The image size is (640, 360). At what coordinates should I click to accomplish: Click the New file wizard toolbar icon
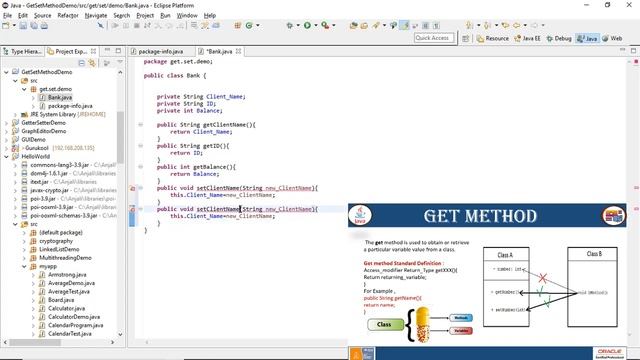pos(6,25)
